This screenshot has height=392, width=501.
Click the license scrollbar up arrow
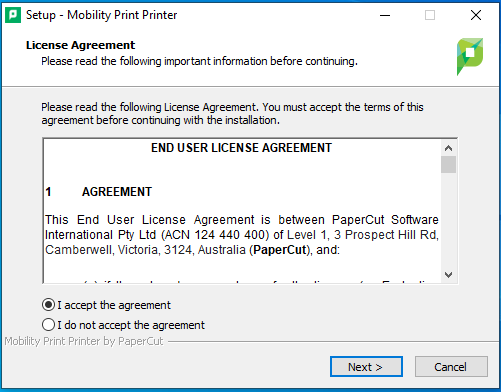[x=448, y=148]
